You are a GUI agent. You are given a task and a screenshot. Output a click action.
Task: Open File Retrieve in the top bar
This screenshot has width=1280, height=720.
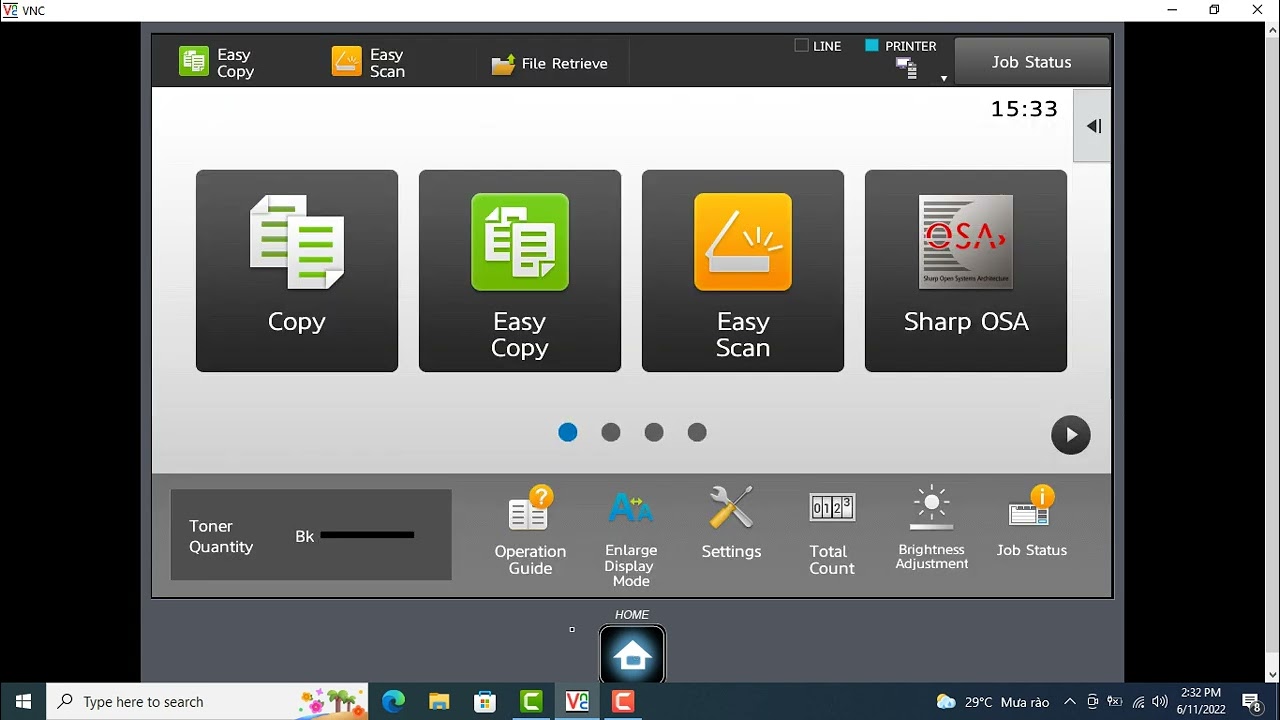(549, 64)
